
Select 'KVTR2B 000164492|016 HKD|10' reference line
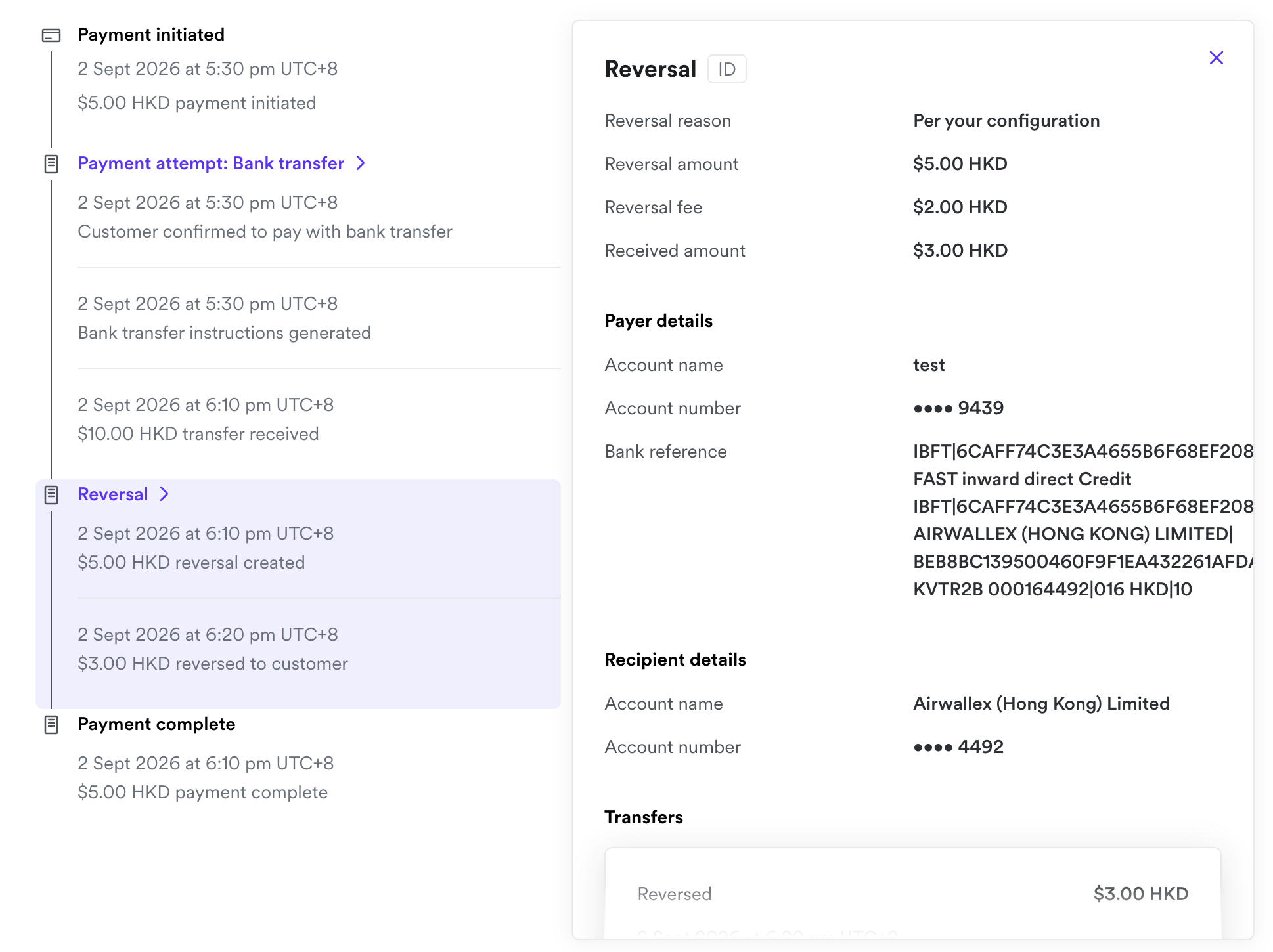tap(1052, 590)
